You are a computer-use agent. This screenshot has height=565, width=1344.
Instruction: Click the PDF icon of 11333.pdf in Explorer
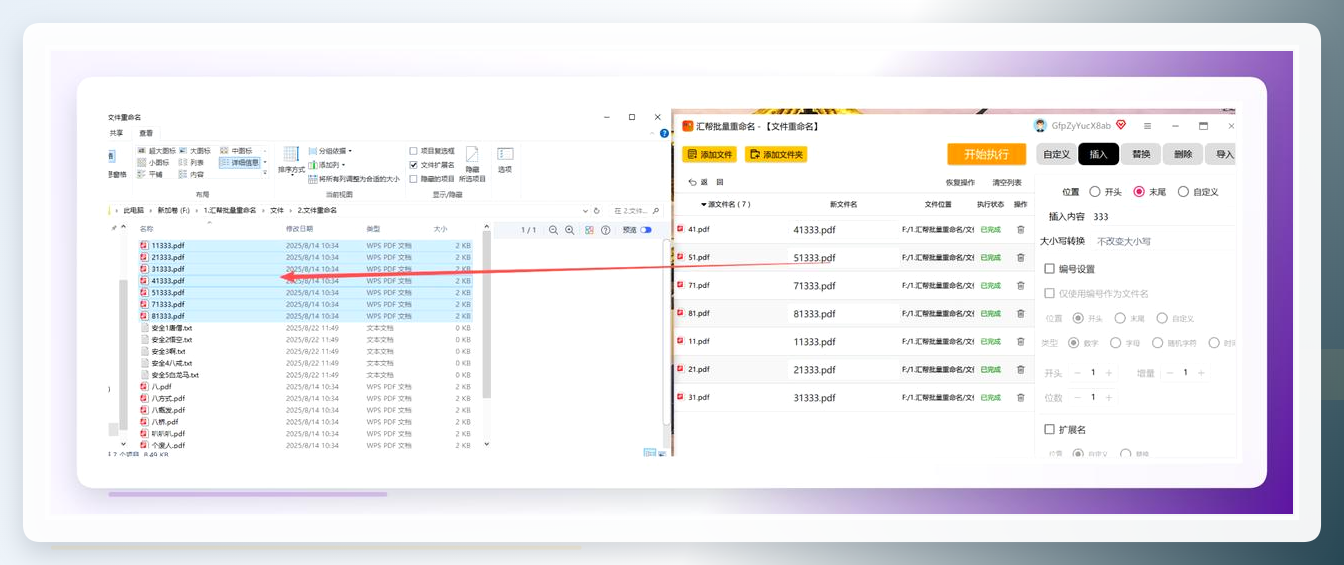point(144,245)
